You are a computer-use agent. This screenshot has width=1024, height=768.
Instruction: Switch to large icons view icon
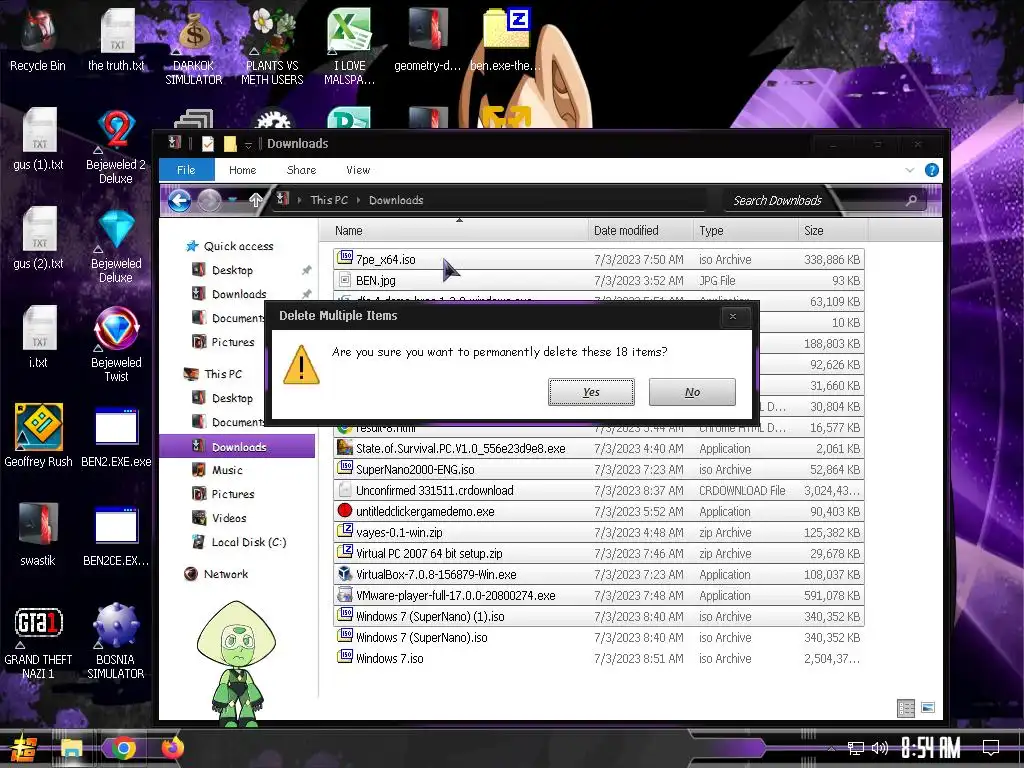coord(928,707)
